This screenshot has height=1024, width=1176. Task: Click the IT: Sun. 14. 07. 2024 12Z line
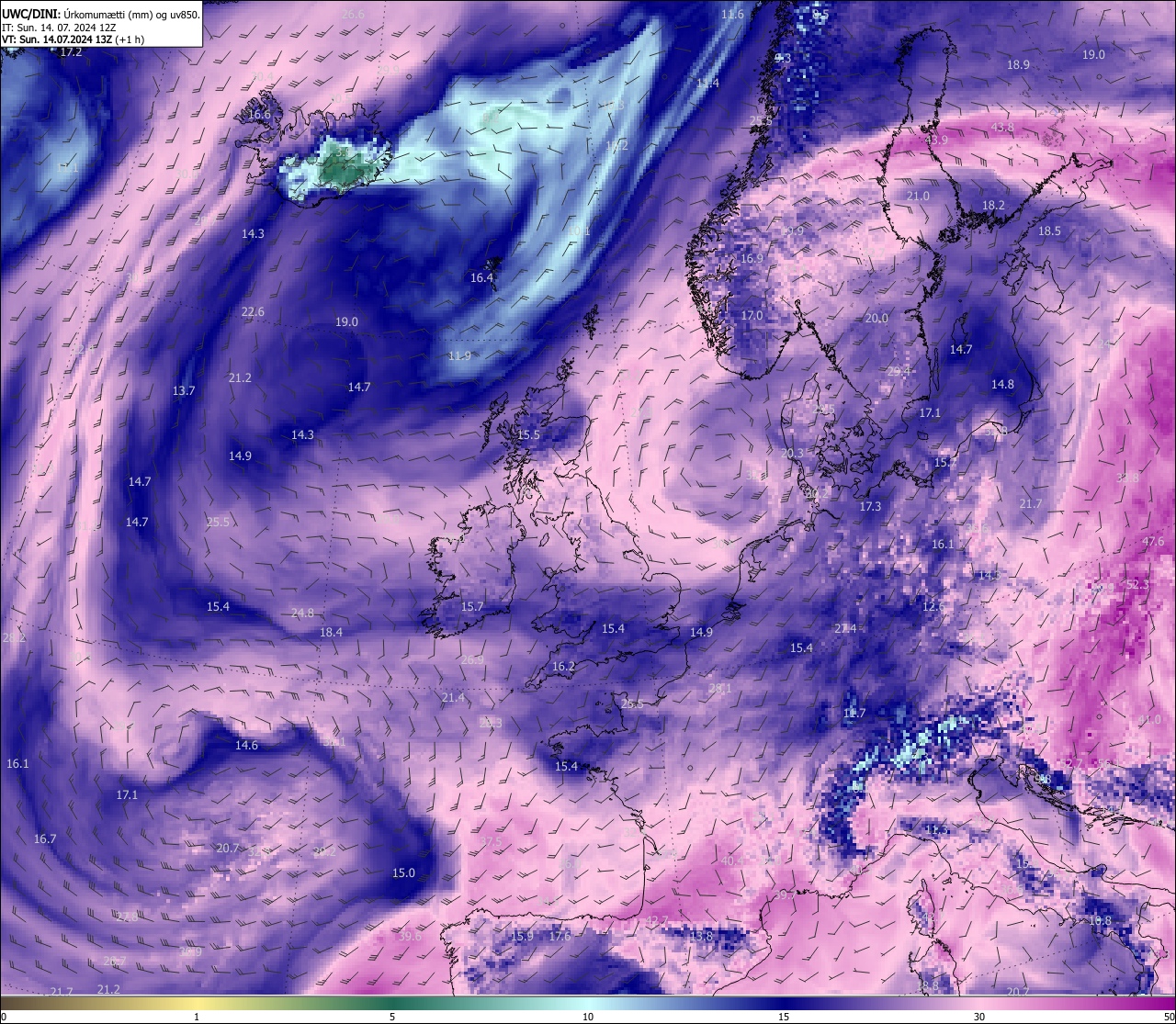[x=59, y=28]
